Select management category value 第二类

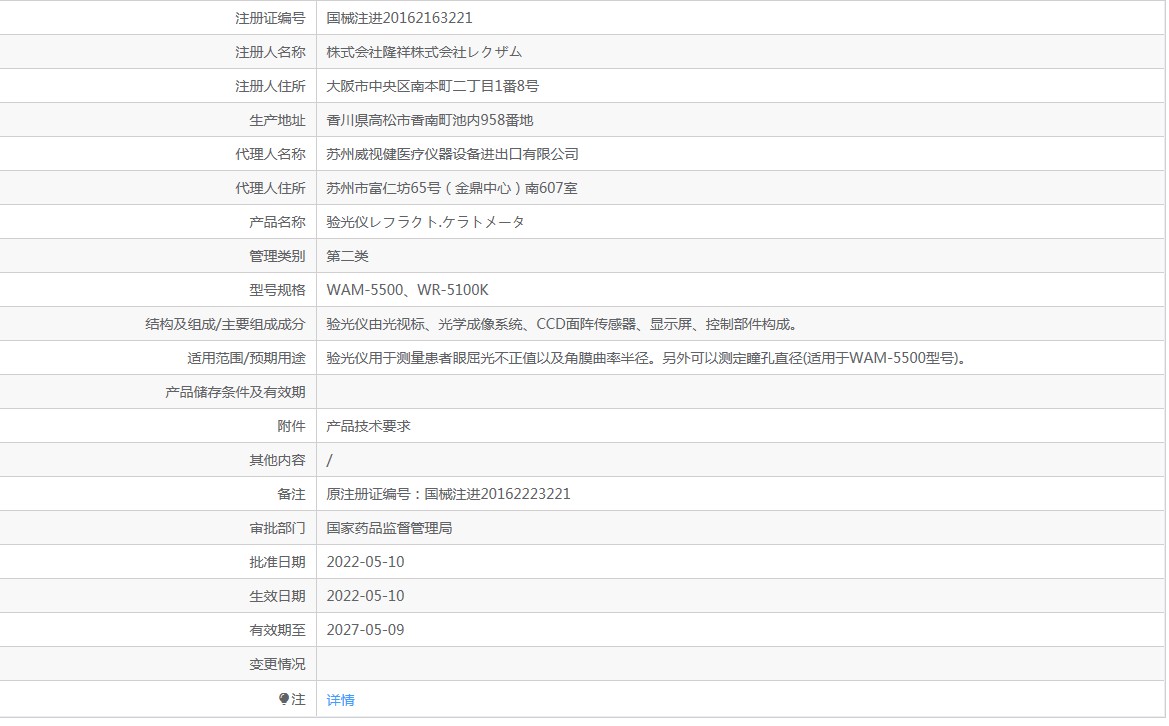347,256
